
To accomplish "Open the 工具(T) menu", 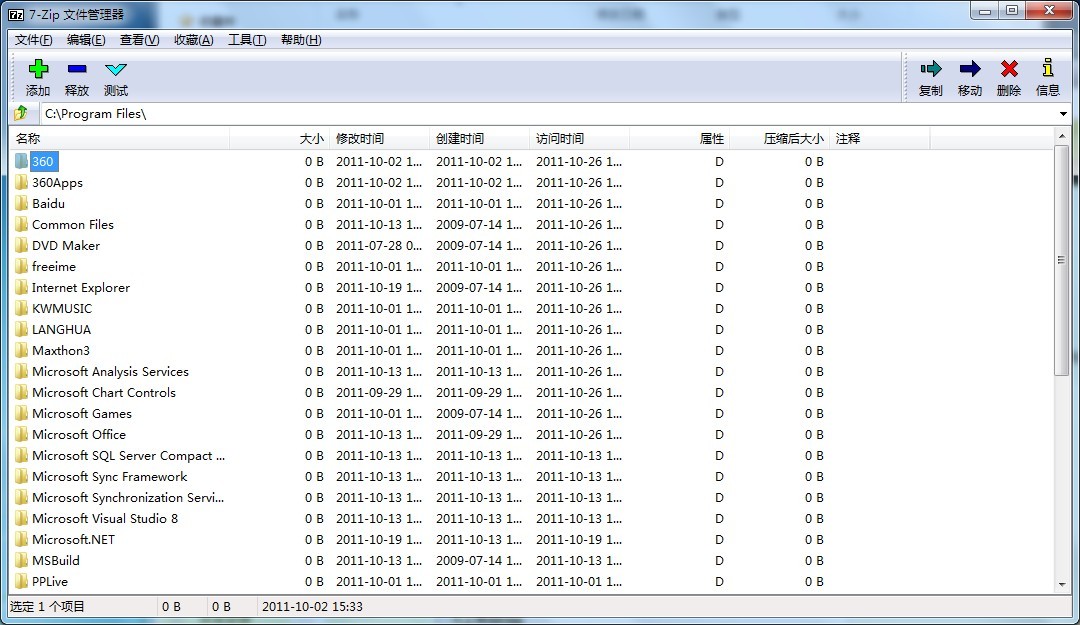I will click(x=246, y=40).
